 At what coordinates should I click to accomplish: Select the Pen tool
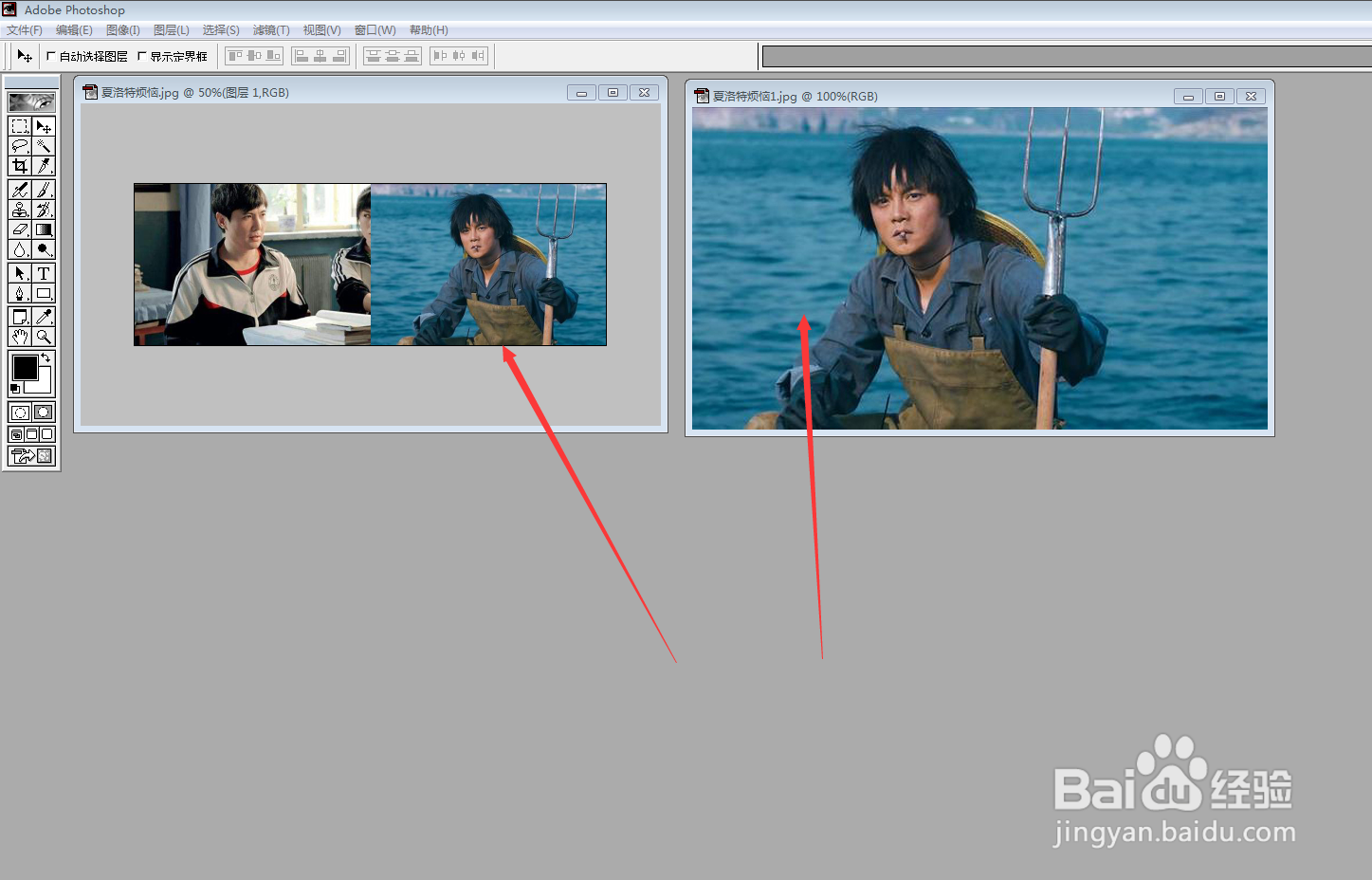pyautogui.click(x=20, y=293)
